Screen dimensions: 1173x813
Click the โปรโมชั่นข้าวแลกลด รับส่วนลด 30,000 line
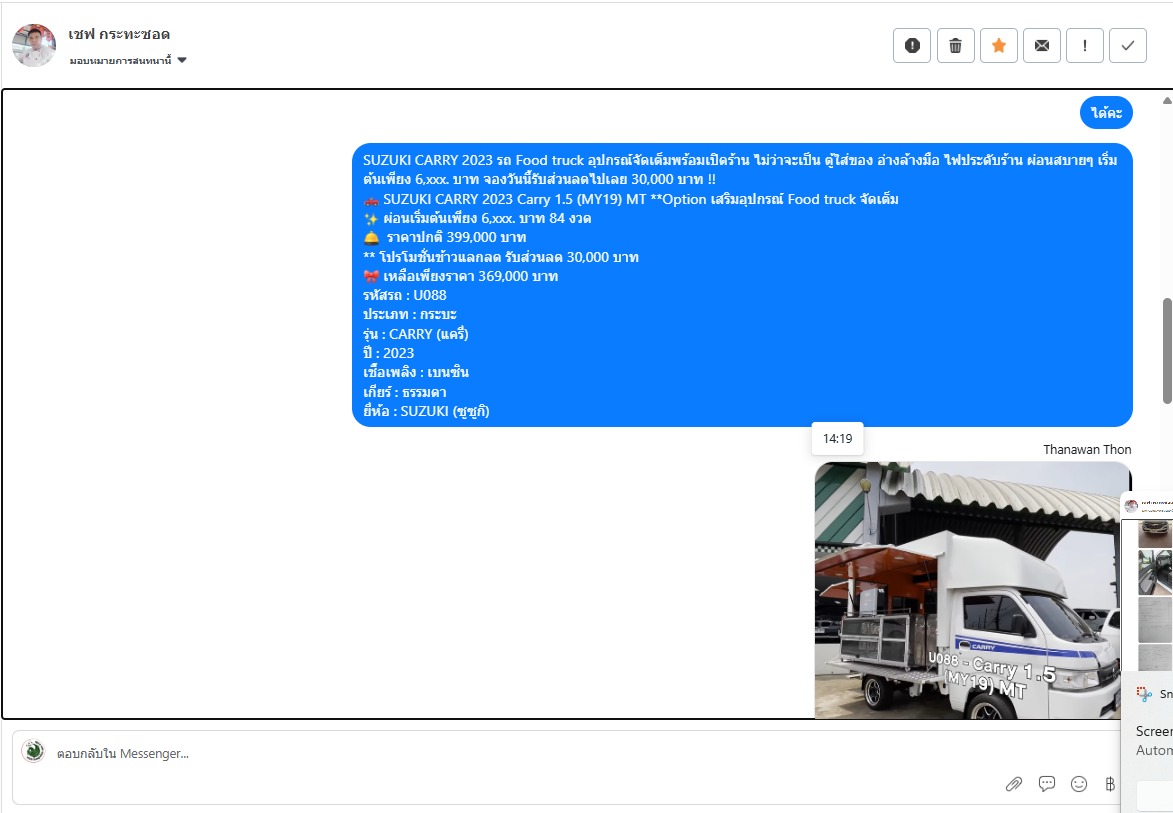501,257
